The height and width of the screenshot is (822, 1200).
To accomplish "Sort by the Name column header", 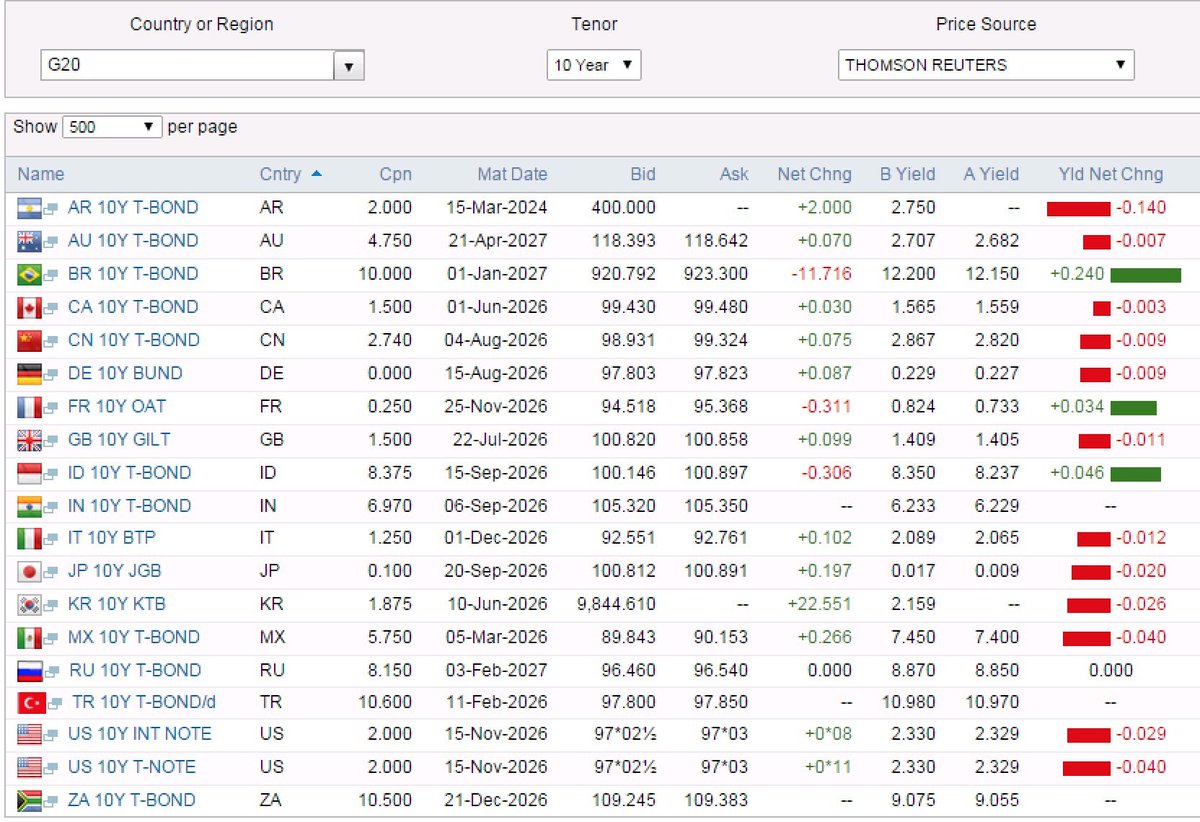I will [x=41, y=174].
